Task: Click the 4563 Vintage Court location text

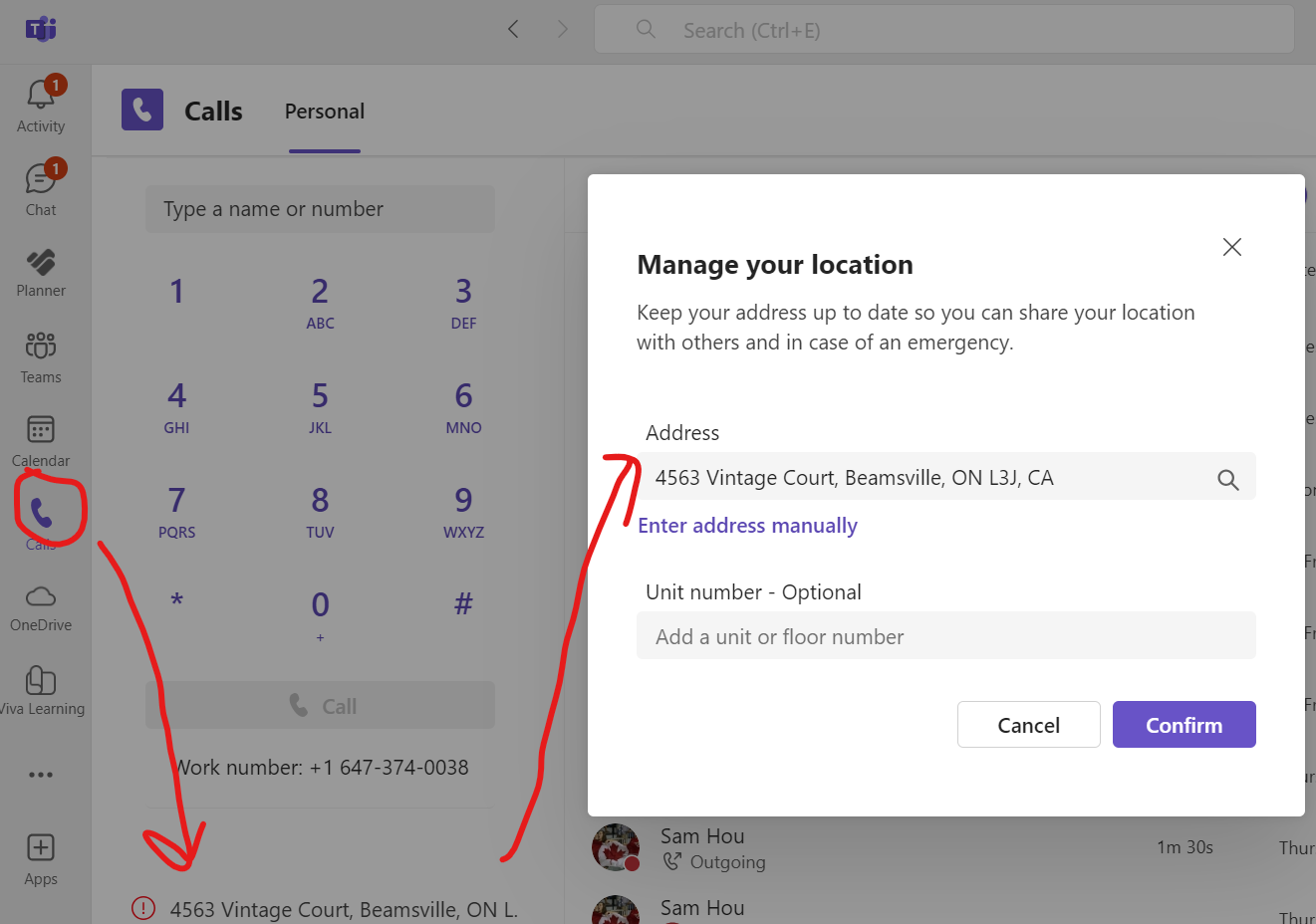Action: click(x=344, y=909)
